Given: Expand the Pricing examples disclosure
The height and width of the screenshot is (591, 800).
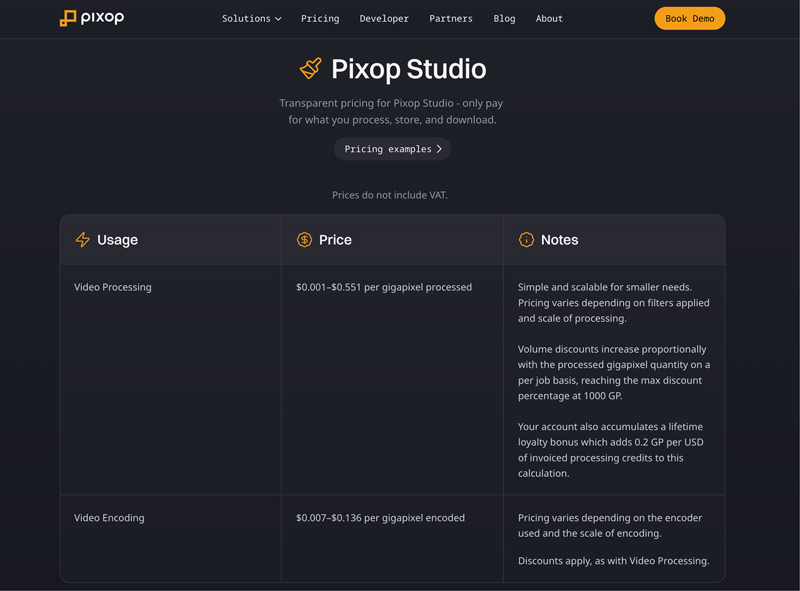Looking at the screenshot, I should pyautogui.click(x=392, y=148).
